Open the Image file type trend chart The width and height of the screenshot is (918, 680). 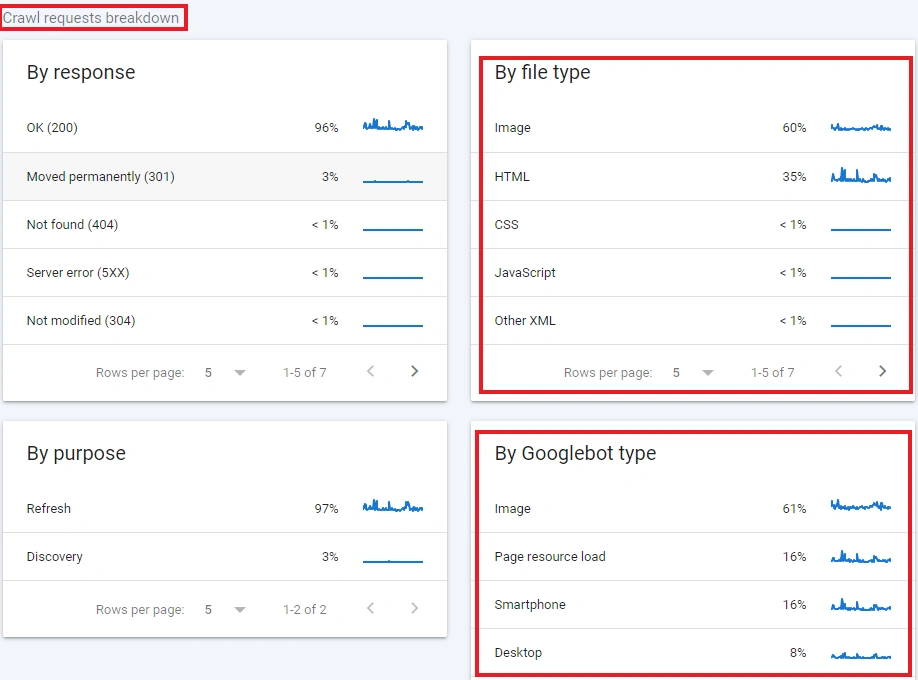tap(861, 127)
